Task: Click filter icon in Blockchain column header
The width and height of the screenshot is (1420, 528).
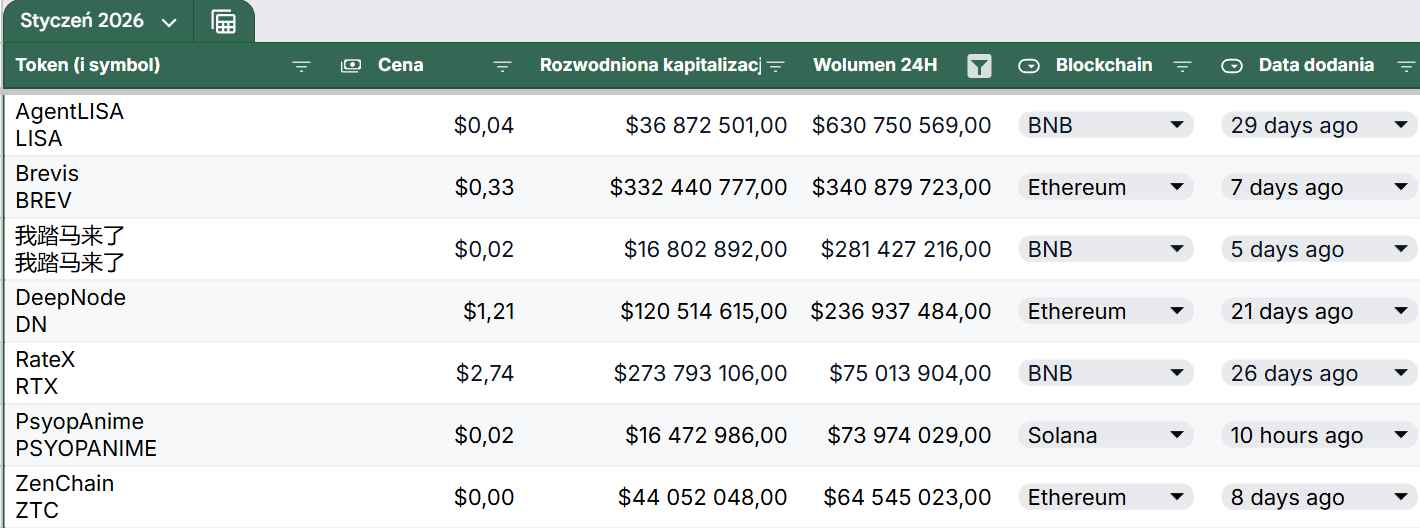Action: coord(1182,66)
